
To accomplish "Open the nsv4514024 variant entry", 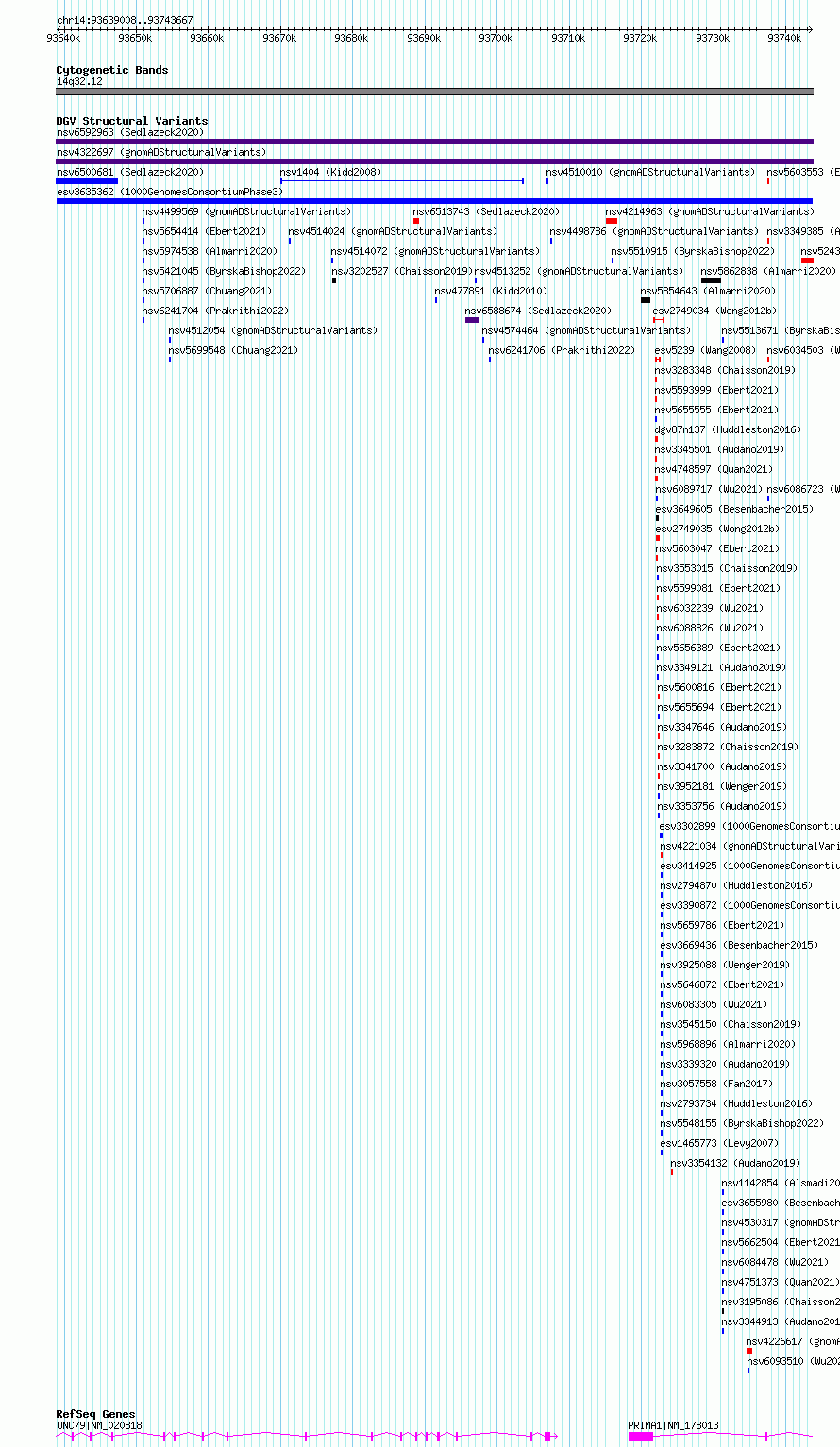I will coord(392,231).
